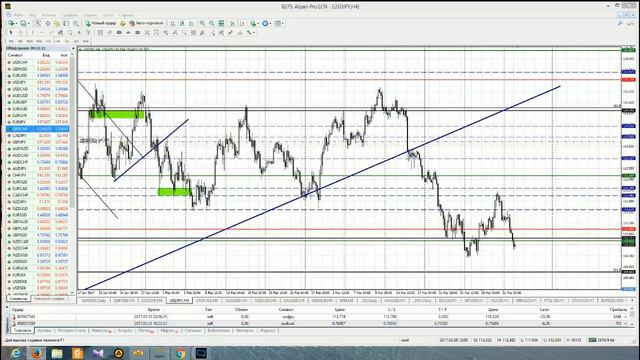Toggle chart shift from right edge
This screenshot has height=360, width=640.
click(x=242, y=23)
